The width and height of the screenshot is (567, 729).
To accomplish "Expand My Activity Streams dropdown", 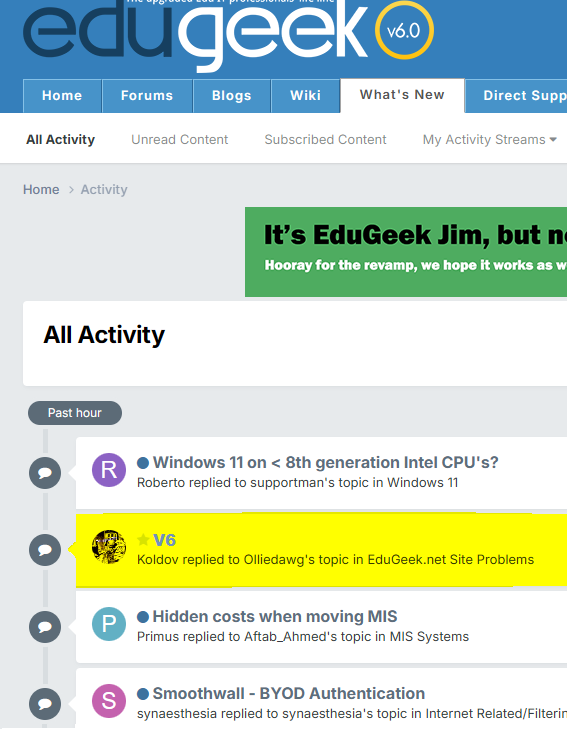I will pyautogui.click(x=489, y=139).
